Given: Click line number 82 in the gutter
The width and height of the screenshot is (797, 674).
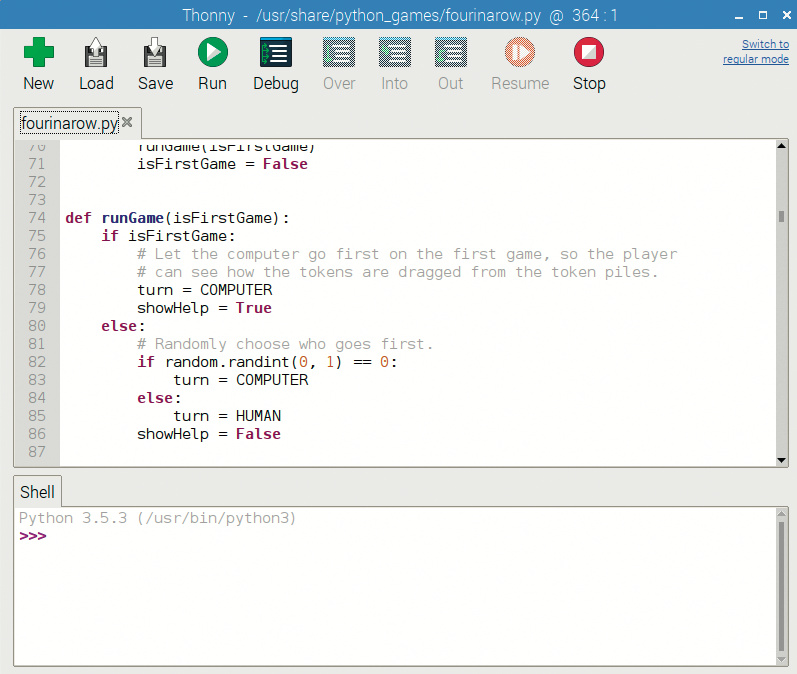Looking at the screenshot, I should (38, 362).
